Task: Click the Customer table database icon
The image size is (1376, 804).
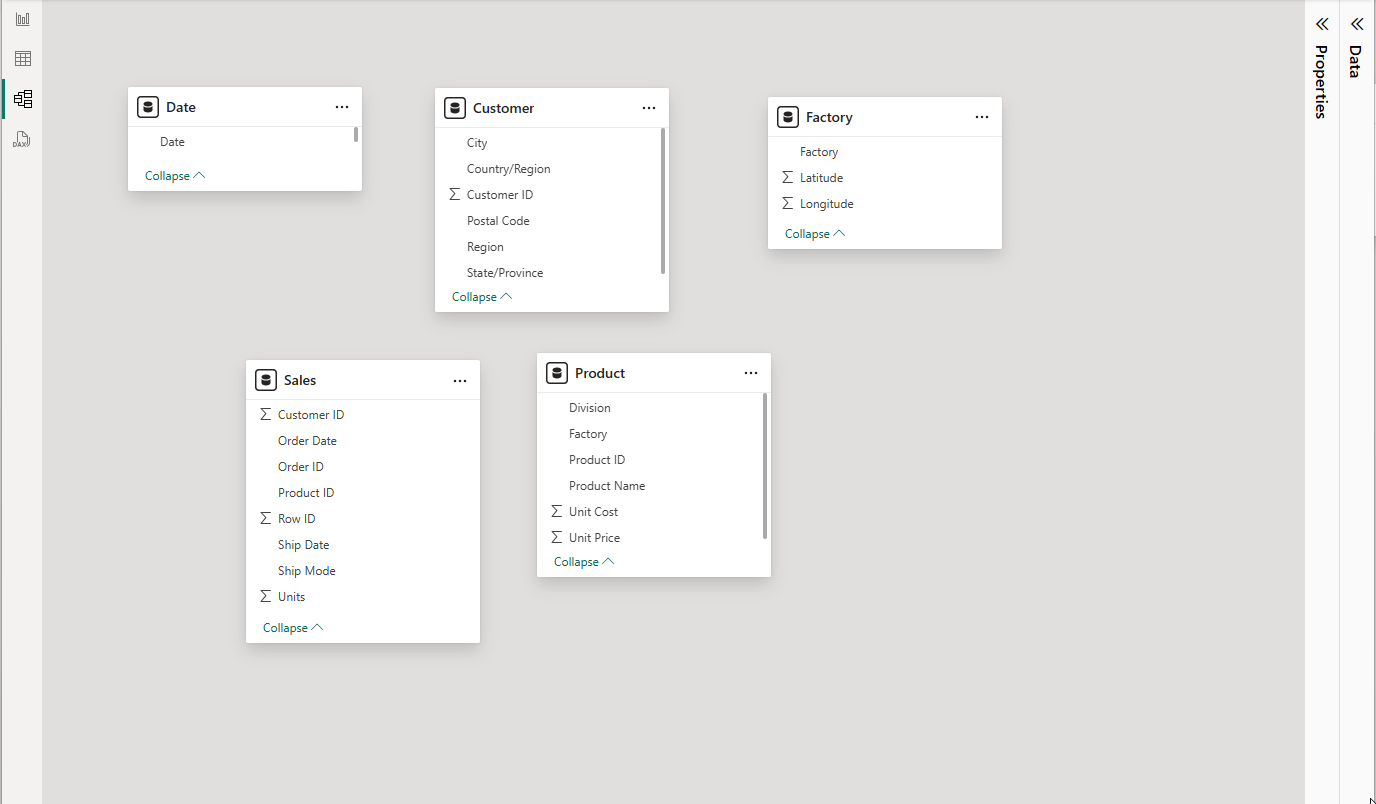Action: click(455, 108)
